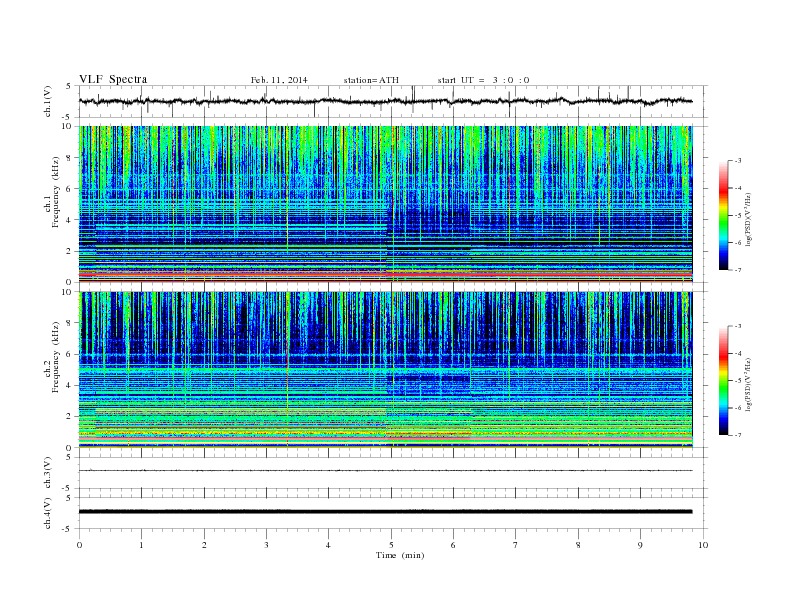The image size is (792, 612).
Task: Click the ch.1 spectrogram panel
Action: [386, 204]
